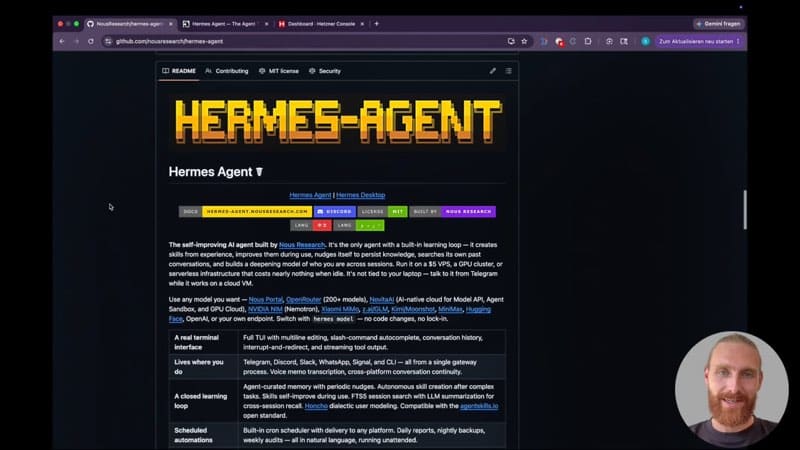The width and height of the screenshot is (800, 450).
Task: Click the presenter webcam video circle
Action: point(731,388)
